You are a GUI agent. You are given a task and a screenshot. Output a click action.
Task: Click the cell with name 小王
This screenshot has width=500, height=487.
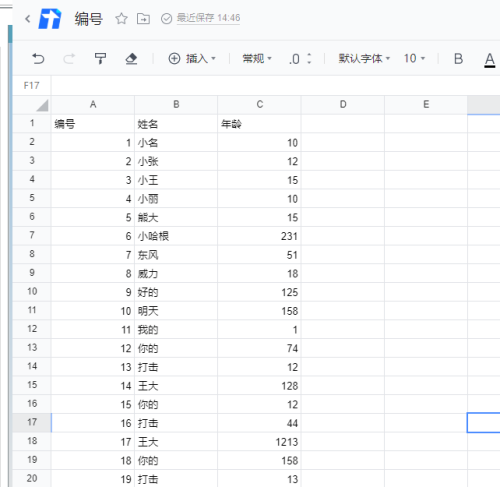click(x=176, y=180)
